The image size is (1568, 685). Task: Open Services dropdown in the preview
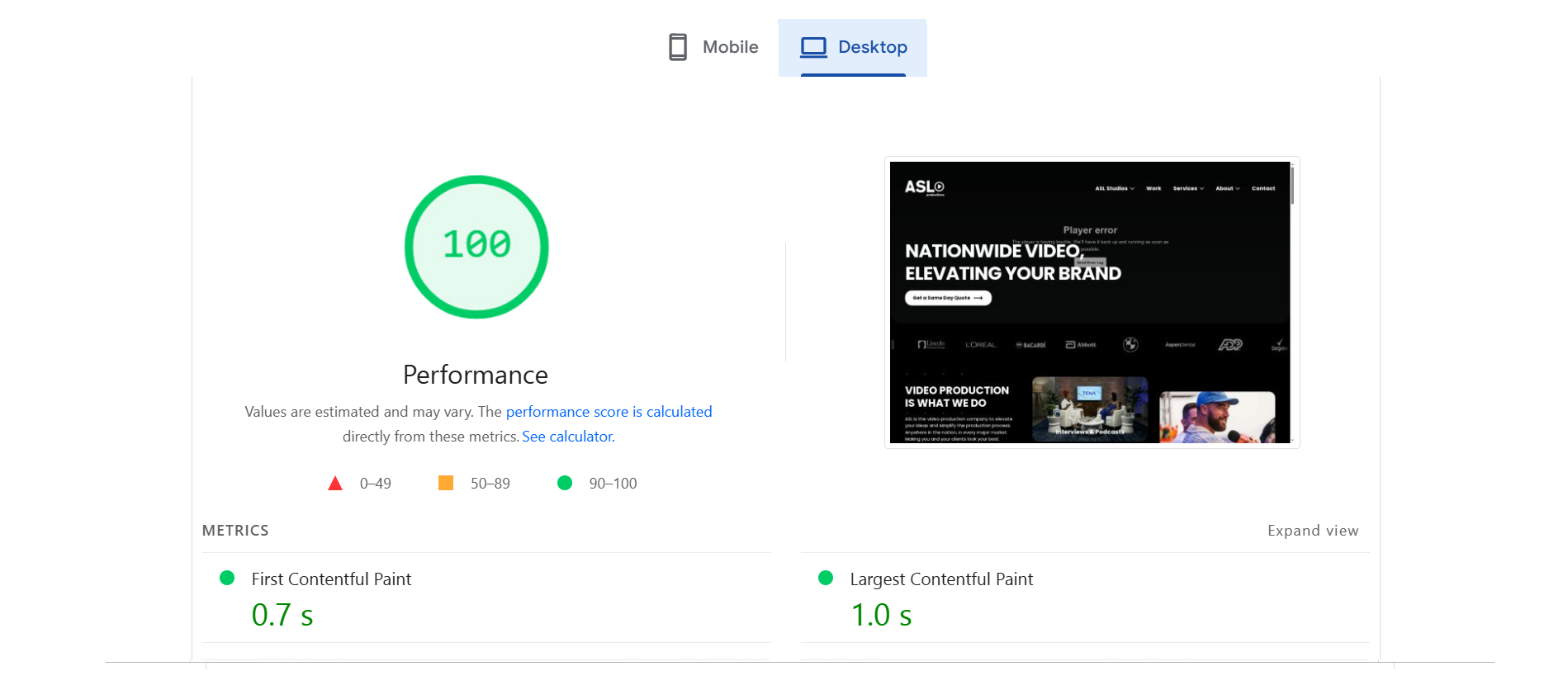click(x=1187, y=188)
